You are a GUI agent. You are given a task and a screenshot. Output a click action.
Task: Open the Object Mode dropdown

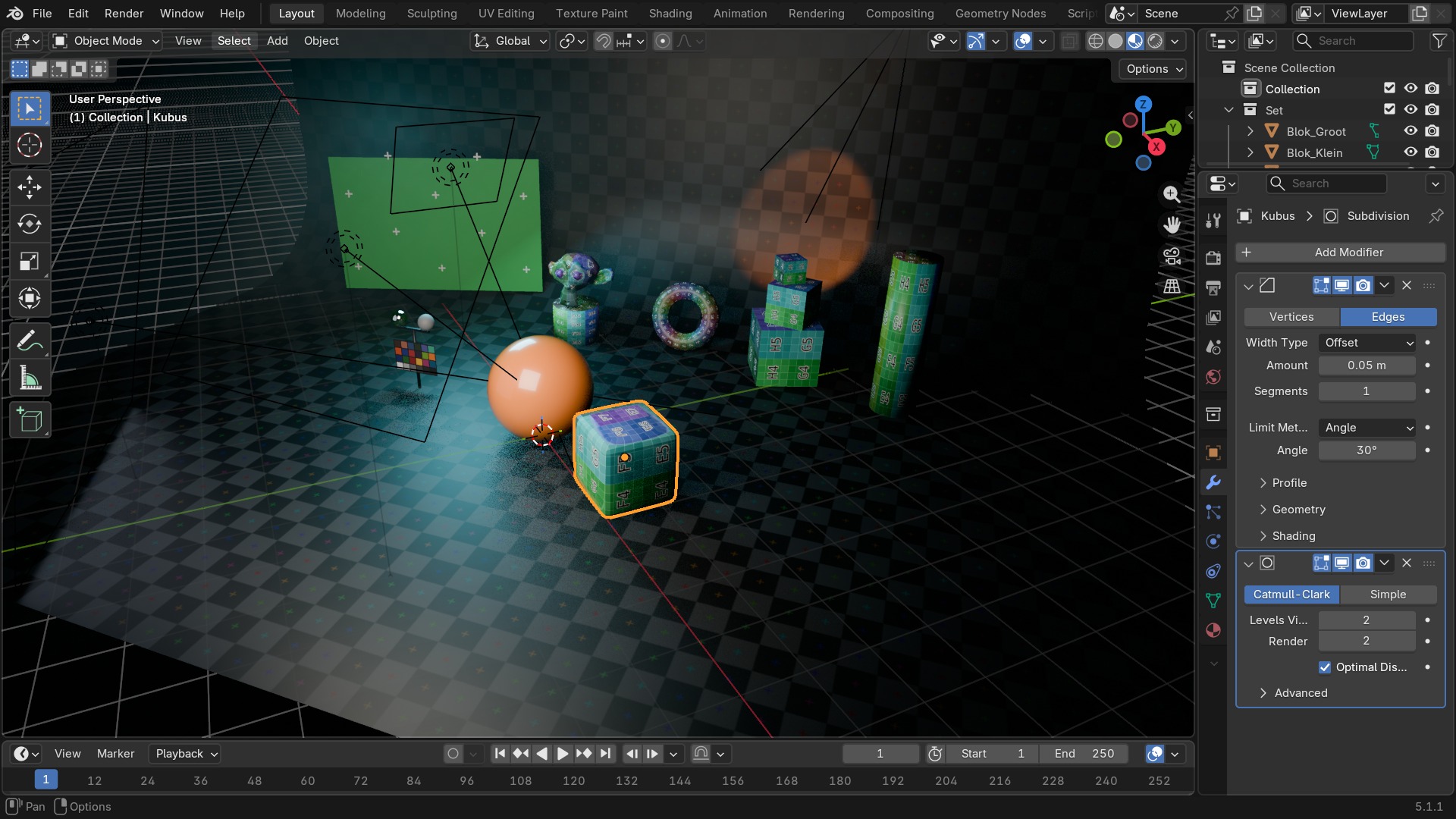[x=106, y=41]
